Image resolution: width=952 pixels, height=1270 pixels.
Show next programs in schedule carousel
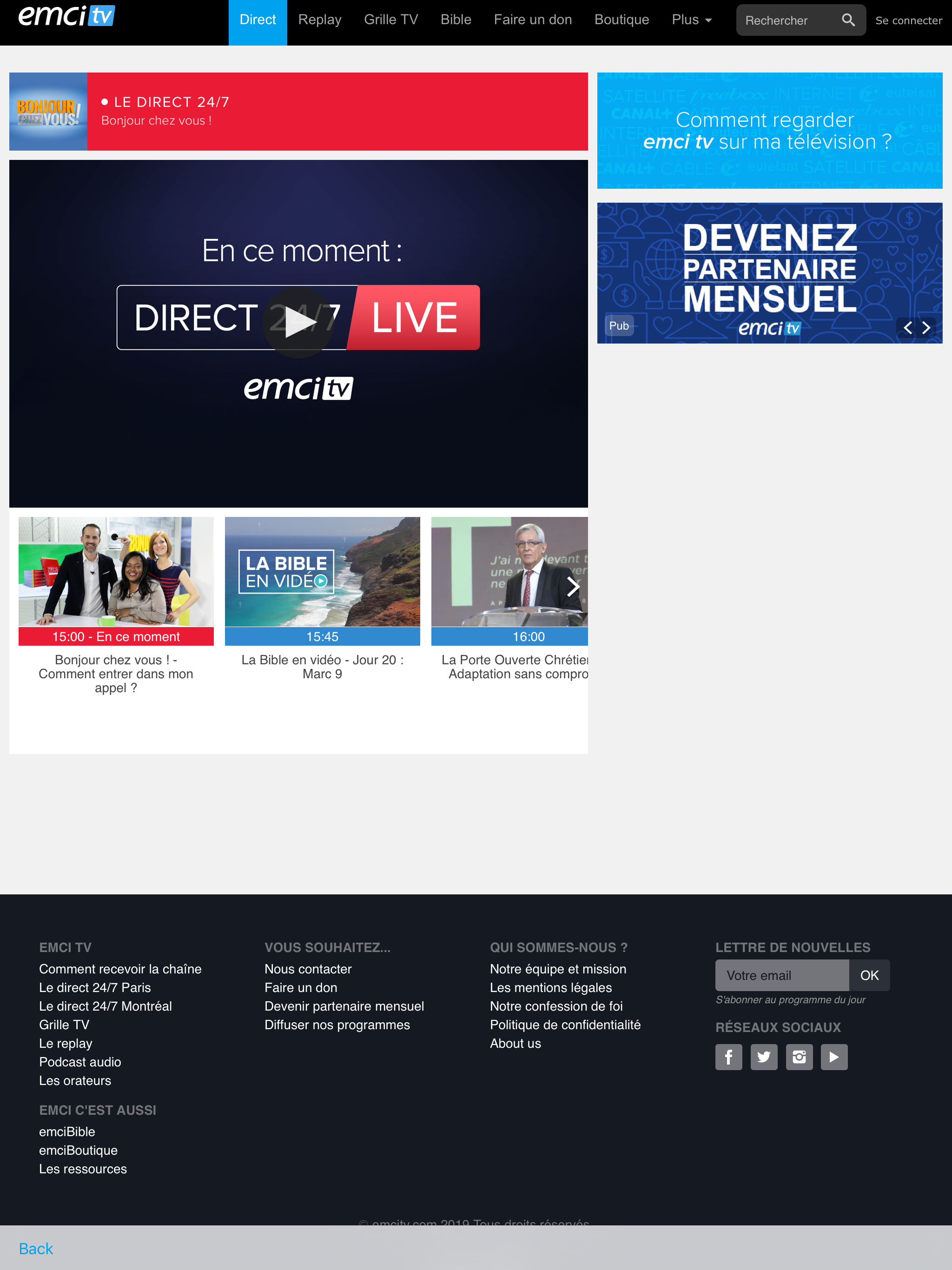point(573,586)
